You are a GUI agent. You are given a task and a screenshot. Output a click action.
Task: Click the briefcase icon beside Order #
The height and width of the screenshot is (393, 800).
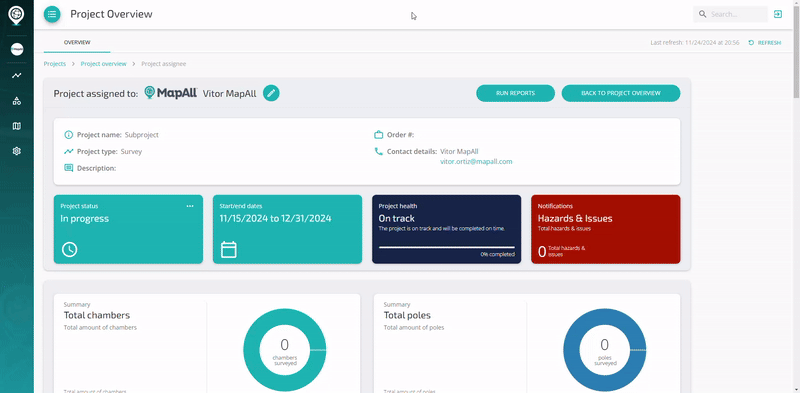coord(379,135)
